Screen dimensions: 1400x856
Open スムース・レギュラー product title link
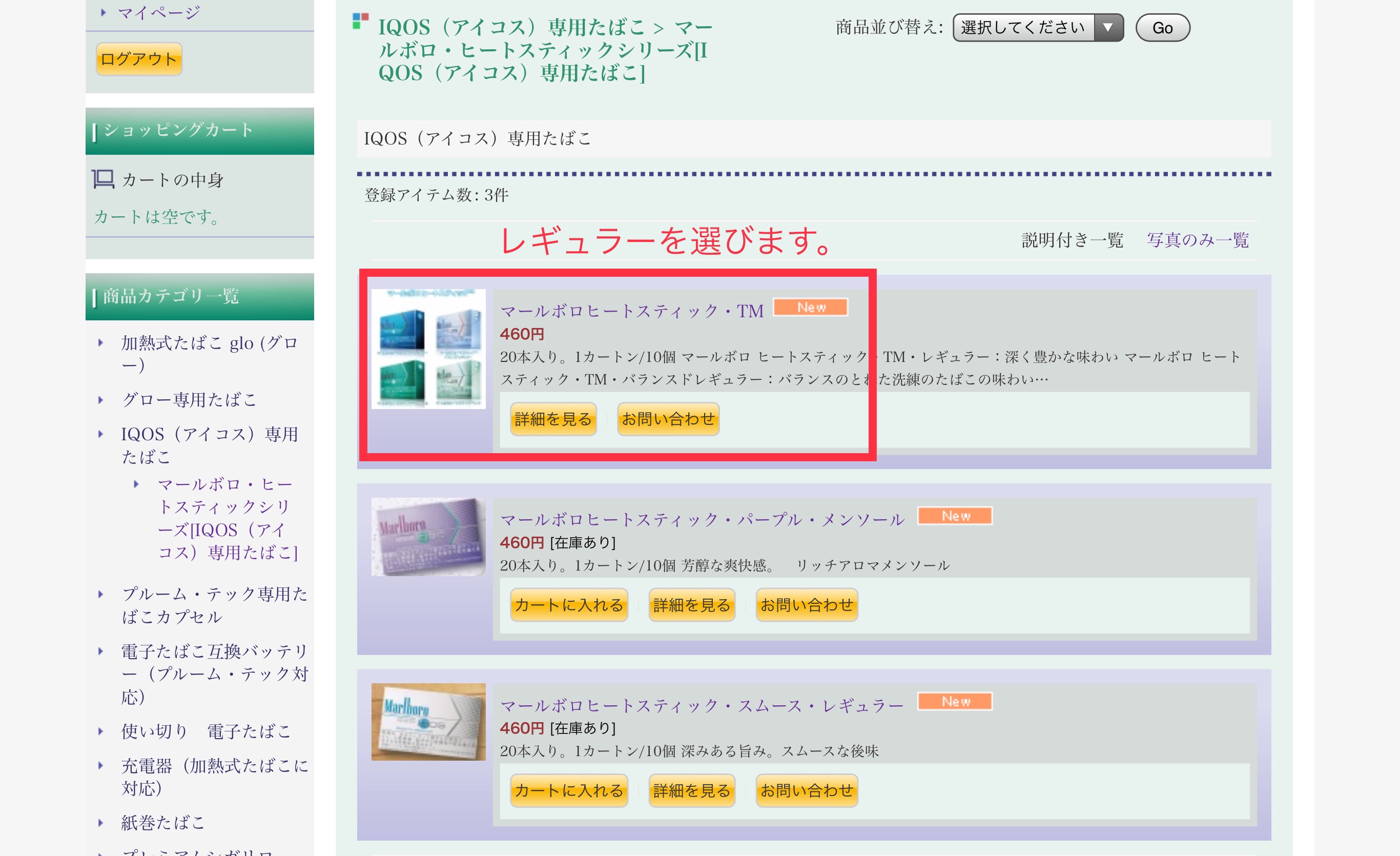702,705
